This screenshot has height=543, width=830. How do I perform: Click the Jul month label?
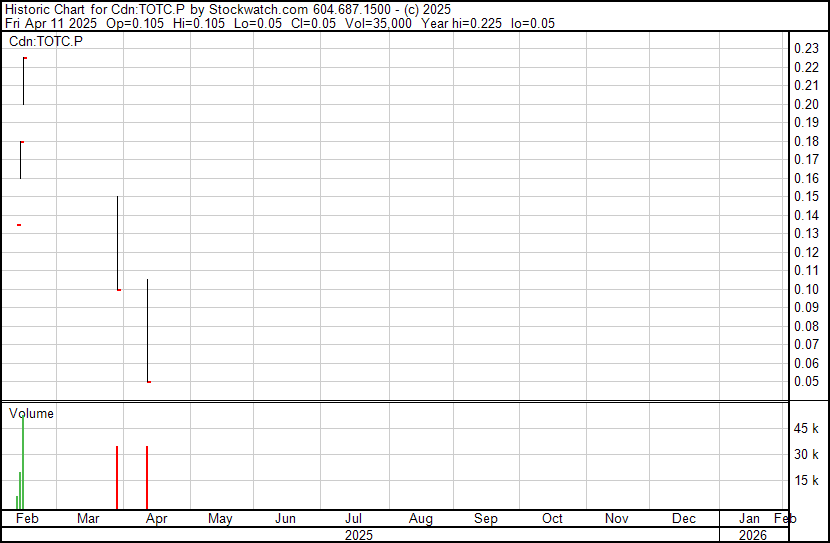(x=353, y=518)
